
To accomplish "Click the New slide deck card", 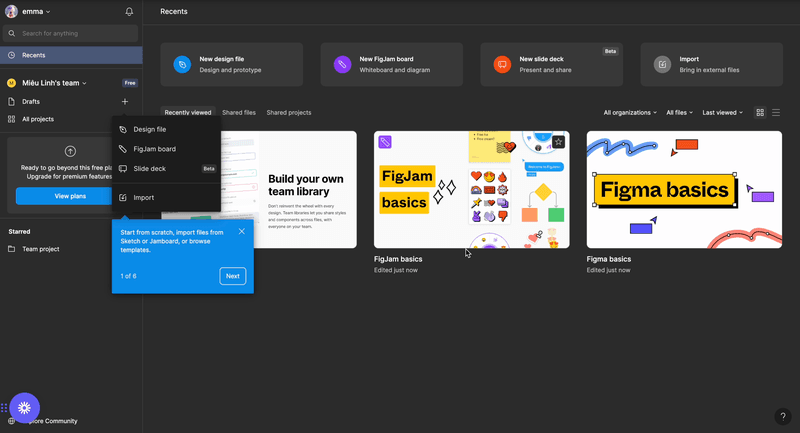I will [x=552, y=64].
